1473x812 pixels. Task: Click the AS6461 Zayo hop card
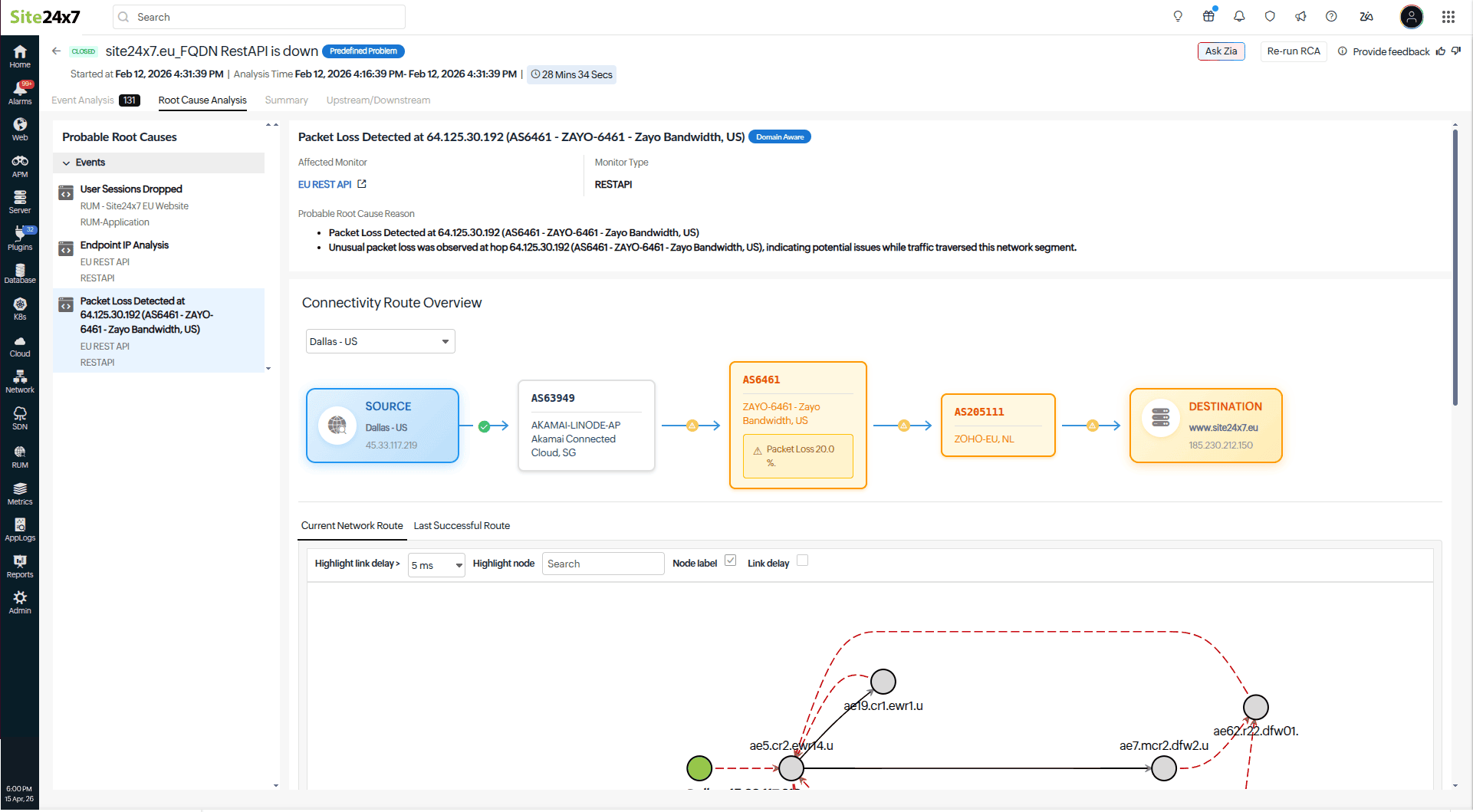798,426
